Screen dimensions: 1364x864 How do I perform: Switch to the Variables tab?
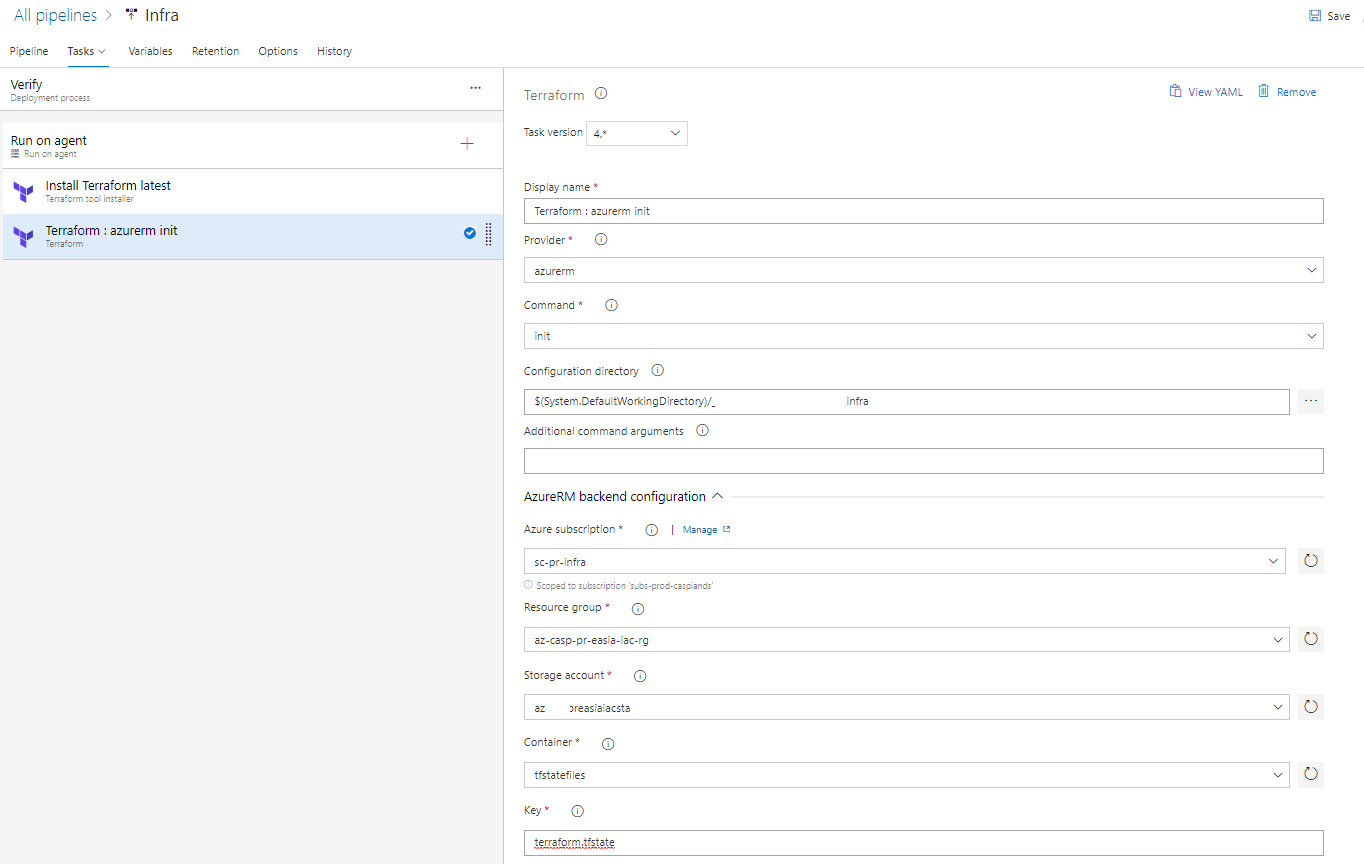[150, 51]
